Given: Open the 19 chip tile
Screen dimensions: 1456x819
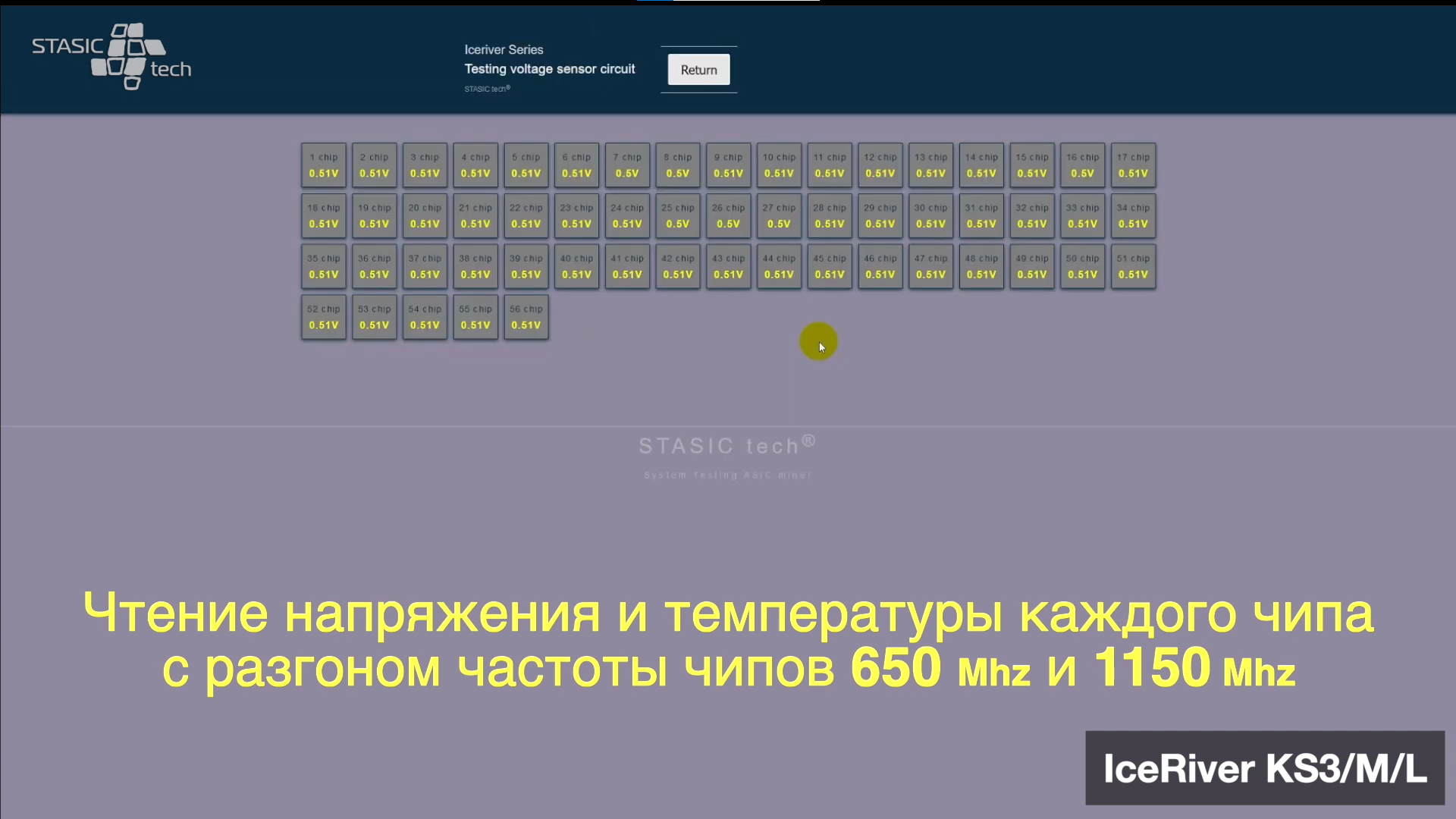Looking at the screenshot, I should coord(375,216).
